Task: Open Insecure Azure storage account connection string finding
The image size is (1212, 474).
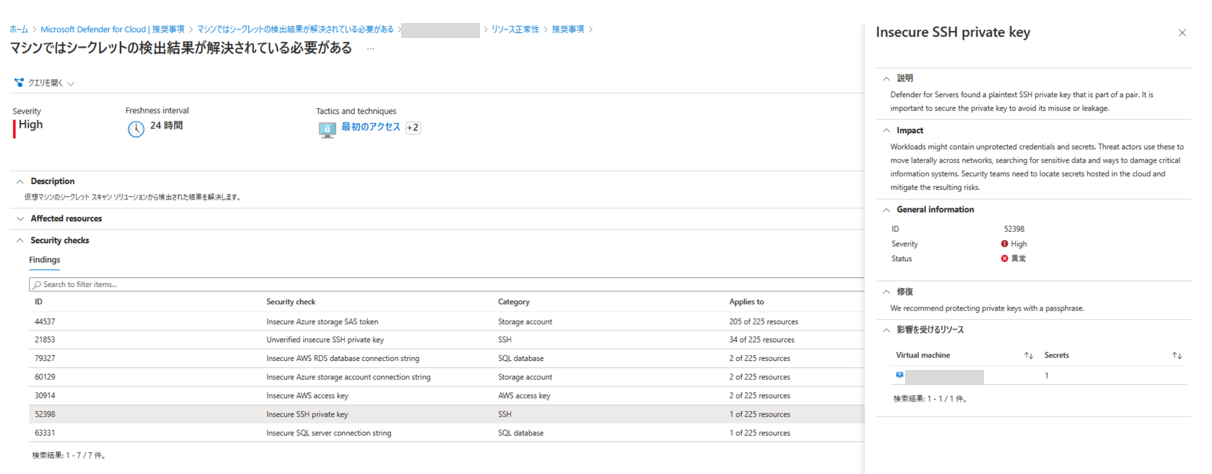Action: pyautogui.click(x=348, y=377)
